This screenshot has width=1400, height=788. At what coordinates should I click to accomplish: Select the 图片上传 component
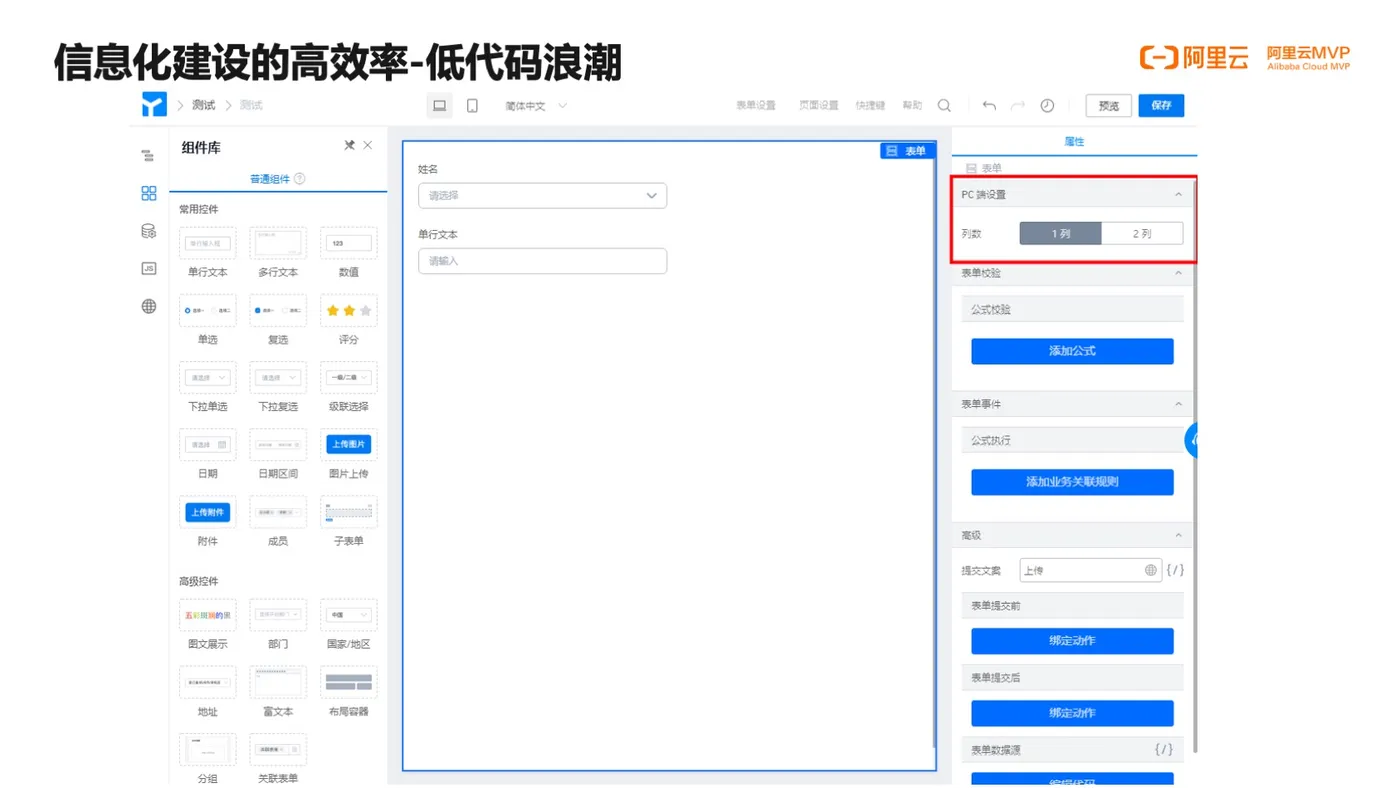349,454
